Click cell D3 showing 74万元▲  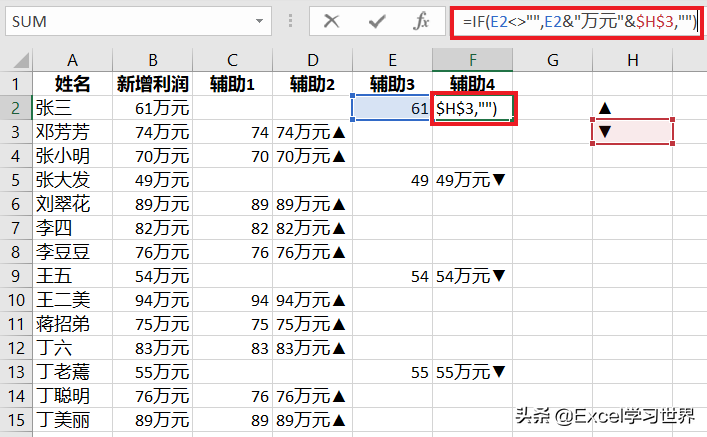pyautogui.click(x=312, y=132)
